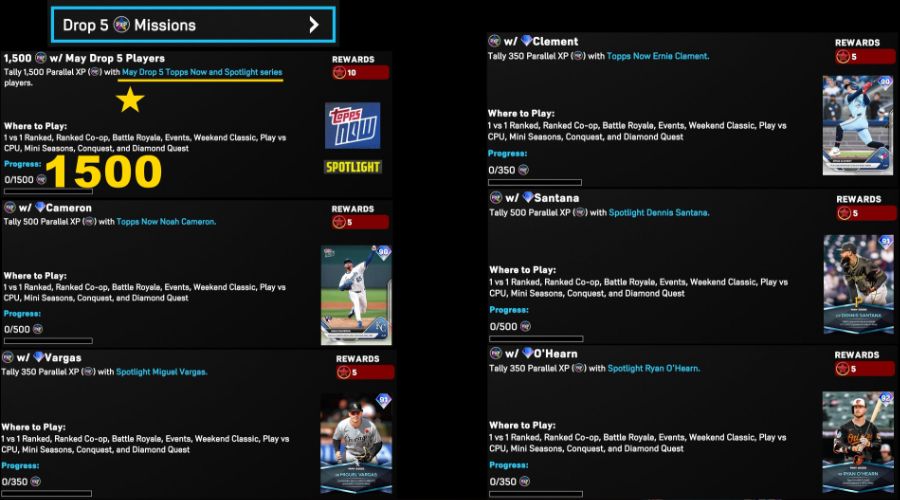Open May Drop 5 Topps Now and Spotlight link
The width and height of the screenshot is (900, 500).
(202, 72)
